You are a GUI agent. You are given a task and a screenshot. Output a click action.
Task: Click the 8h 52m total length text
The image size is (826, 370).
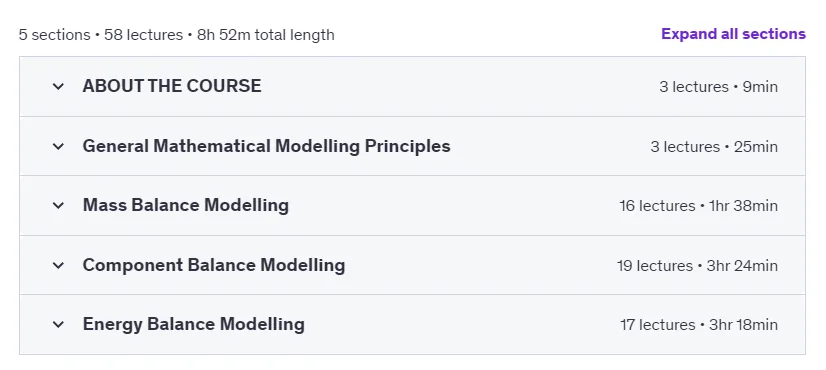click(266, 35)
